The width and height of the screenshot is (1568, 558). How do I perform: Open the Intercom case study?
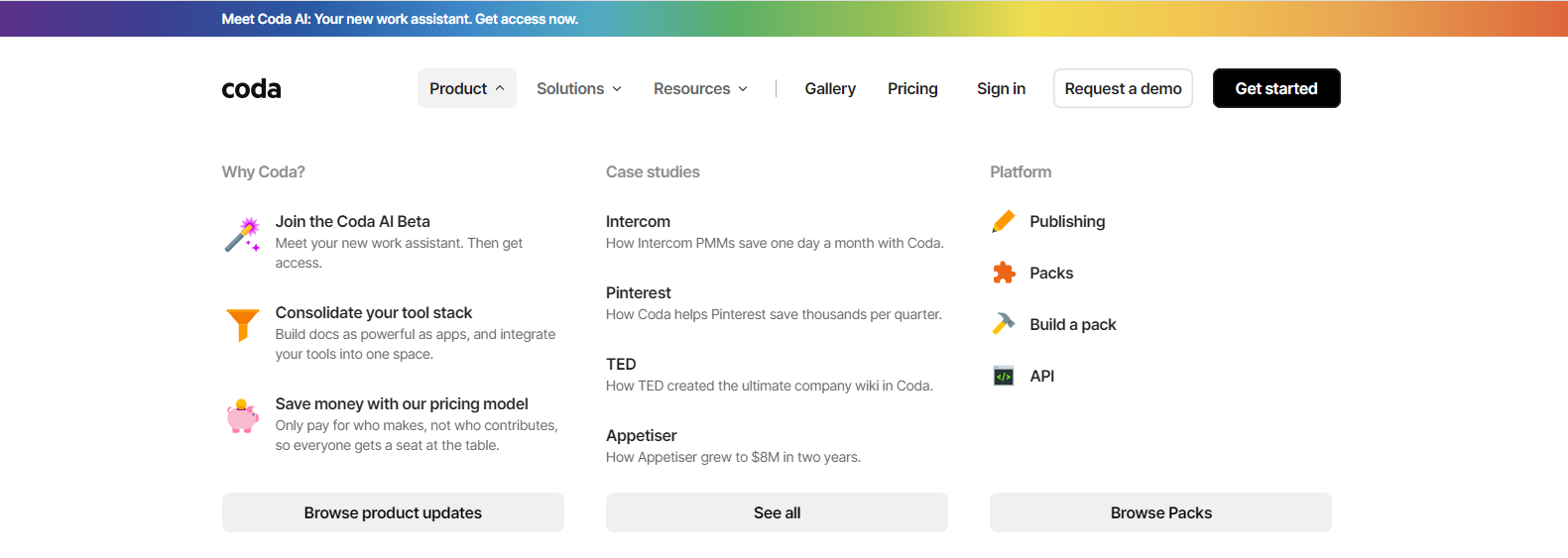pyautogui.click(x=638, y=222)
